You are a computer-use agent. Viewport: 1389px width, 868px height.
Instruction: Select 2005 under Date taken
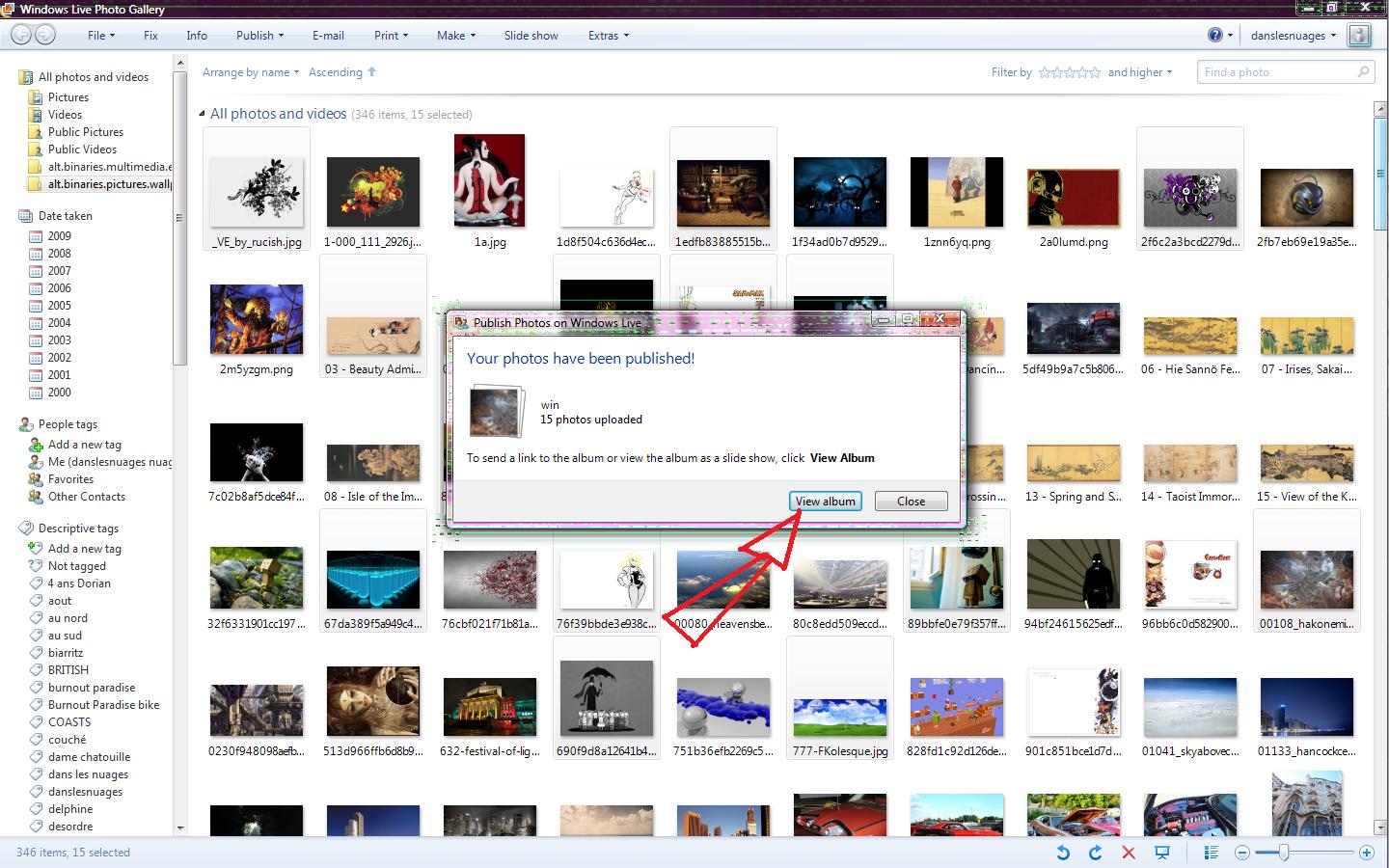click(59, 306)
